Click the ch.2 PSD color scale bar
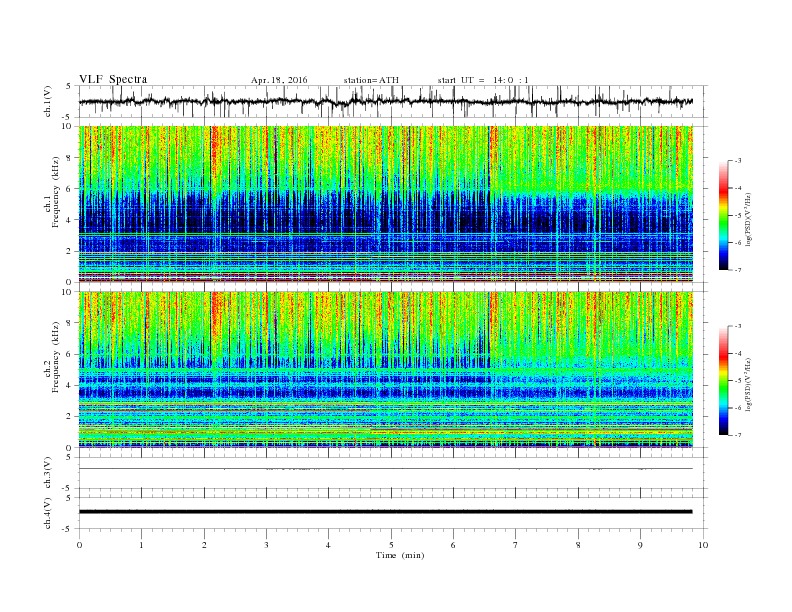The image size is (792, 612). click(723, 380)
